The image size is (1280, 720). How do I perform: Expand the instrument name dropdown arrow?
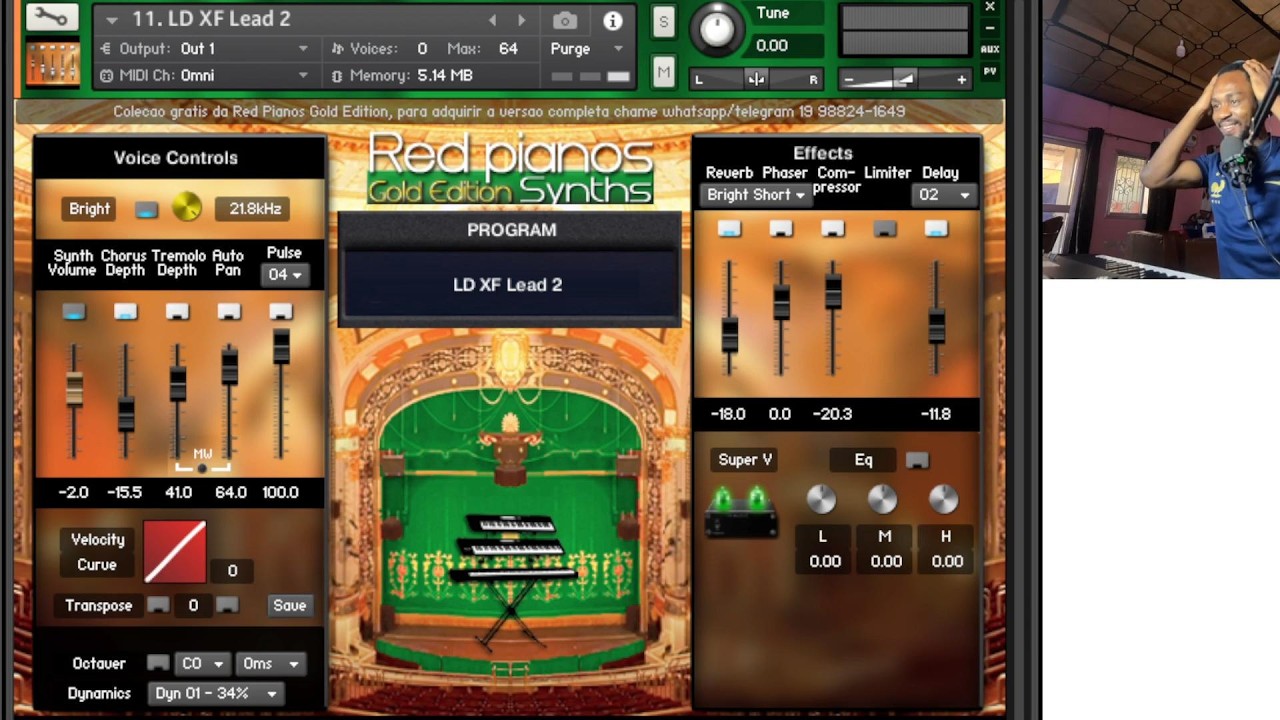(112, 20)
